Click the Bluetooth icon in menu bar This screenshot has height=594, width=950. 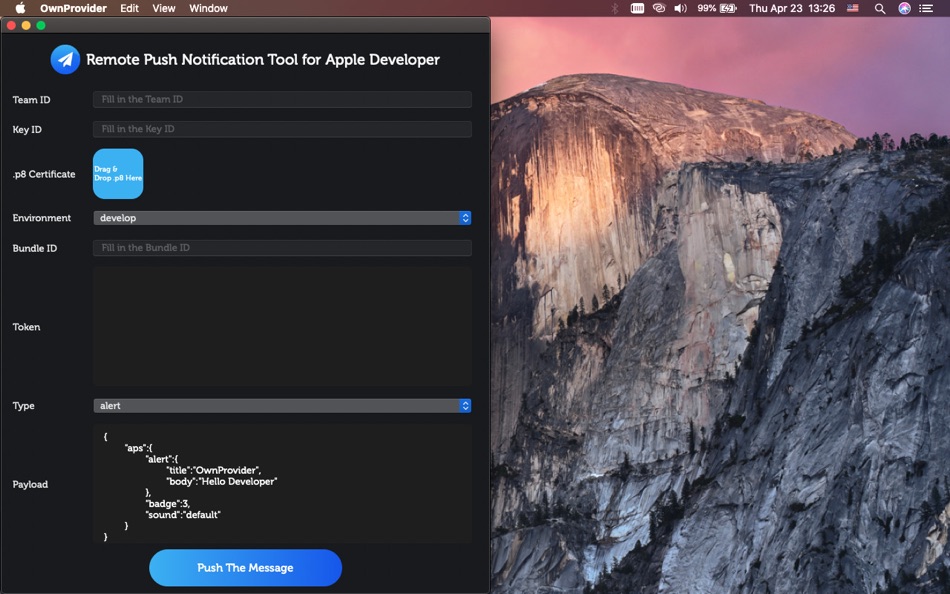(614, 8)
